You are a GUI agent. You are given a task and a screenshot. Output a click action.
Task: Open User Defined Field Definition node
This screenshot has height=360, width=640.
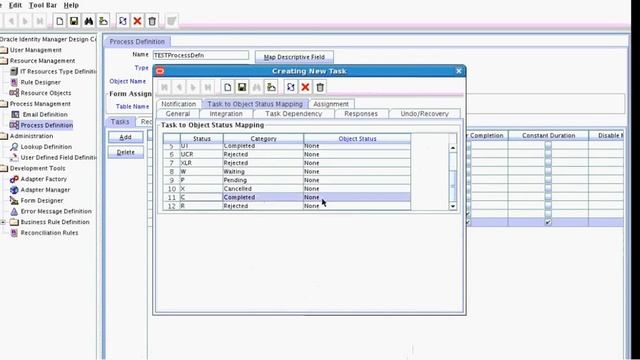pos(53,158)
